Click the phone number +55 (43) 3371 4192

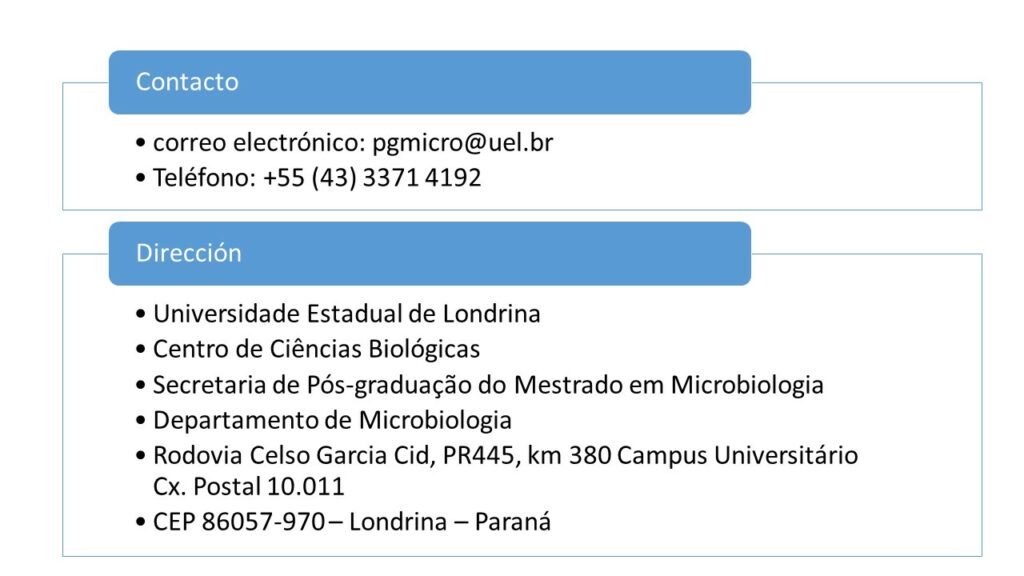[x=372, y=178]
